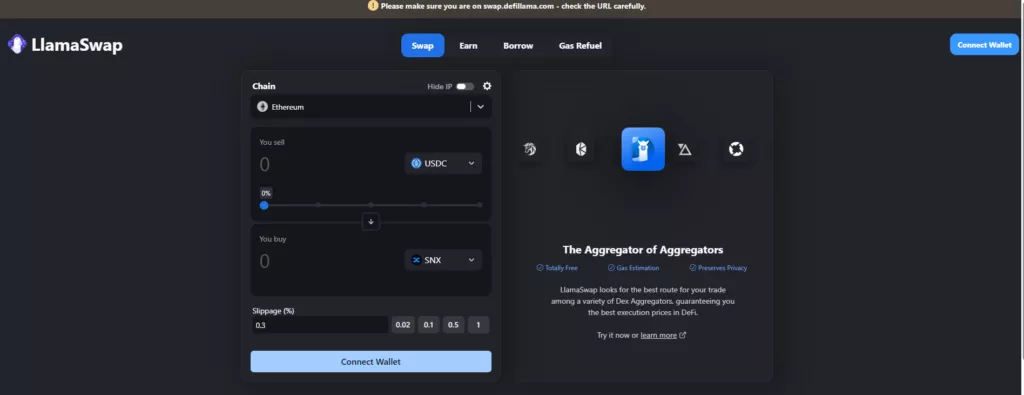Click the middle mark on the sell slider
Screen dimensions: 1024x395
pos(371,205)
